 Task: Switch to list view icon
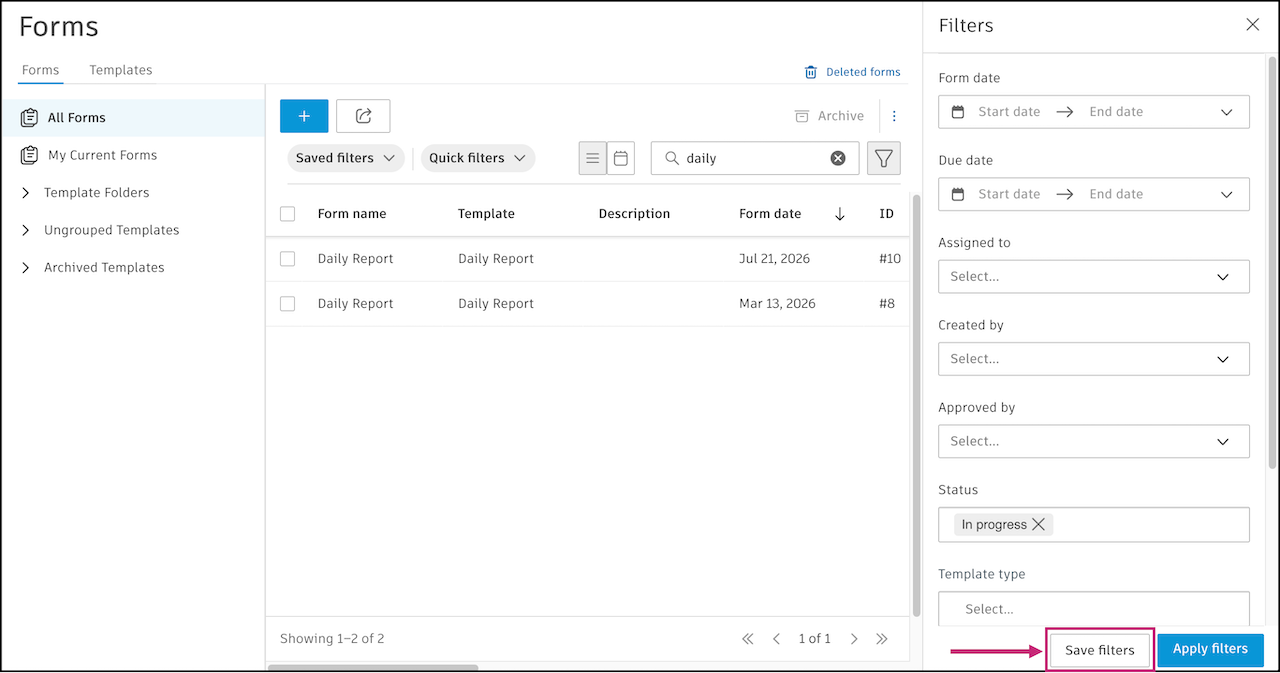pyautogui.click(x=592, y=158)
